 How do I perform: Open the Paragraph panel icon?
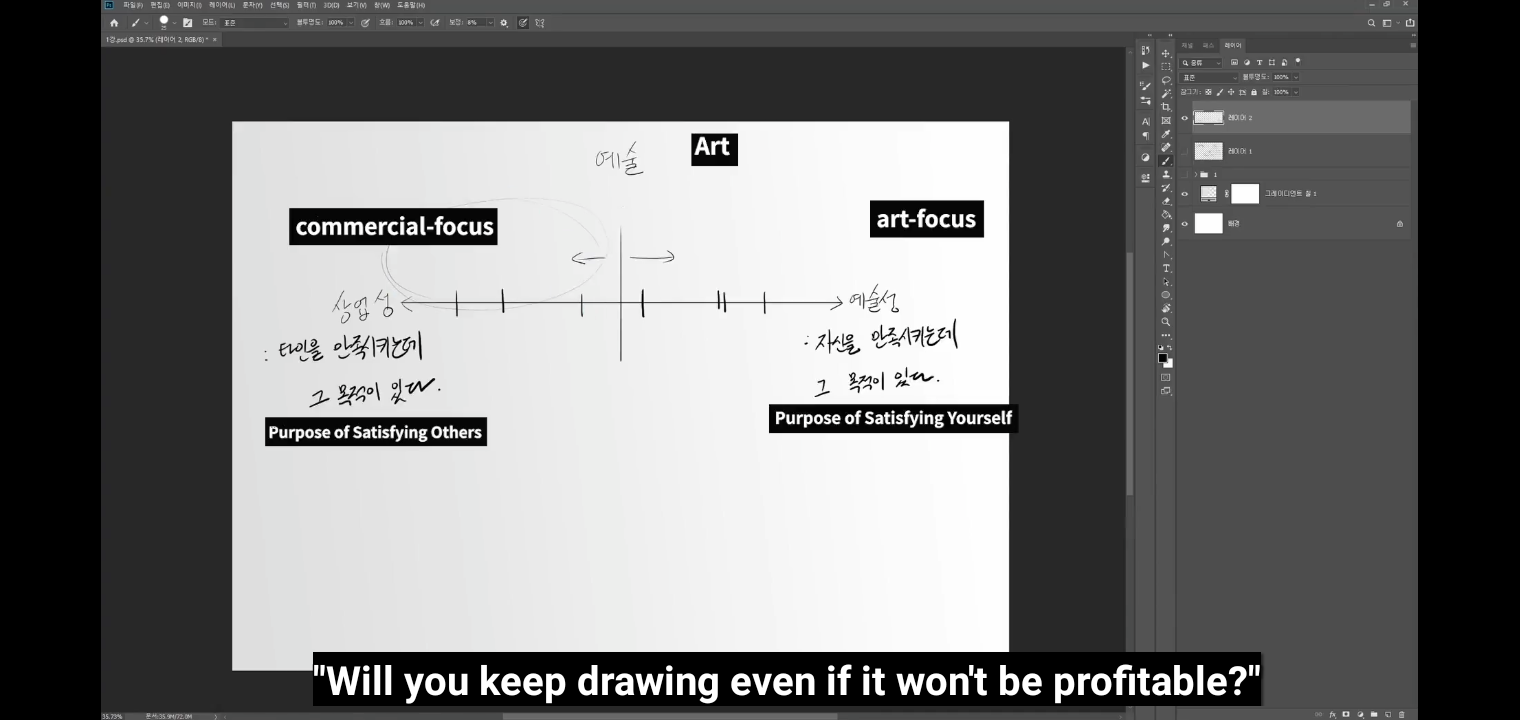click(1146, 136)
